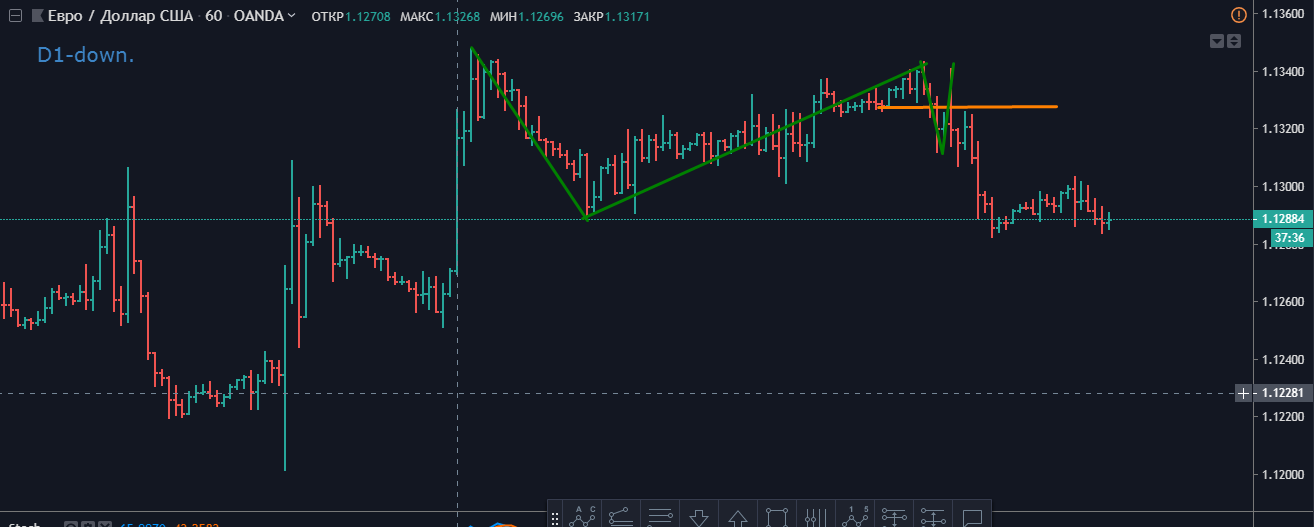Click the ОТКР 1.12708 open value

(x=349, y=16)
